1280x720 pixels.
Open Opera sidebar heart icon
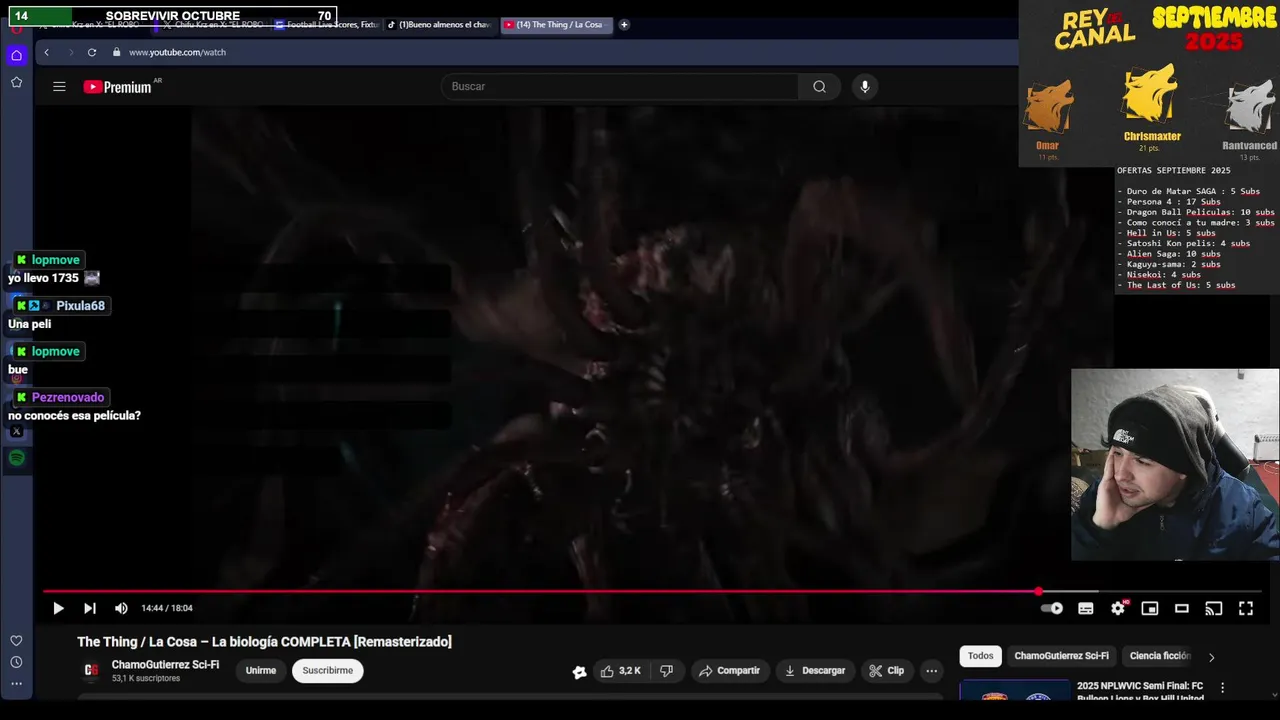[16, 640]
